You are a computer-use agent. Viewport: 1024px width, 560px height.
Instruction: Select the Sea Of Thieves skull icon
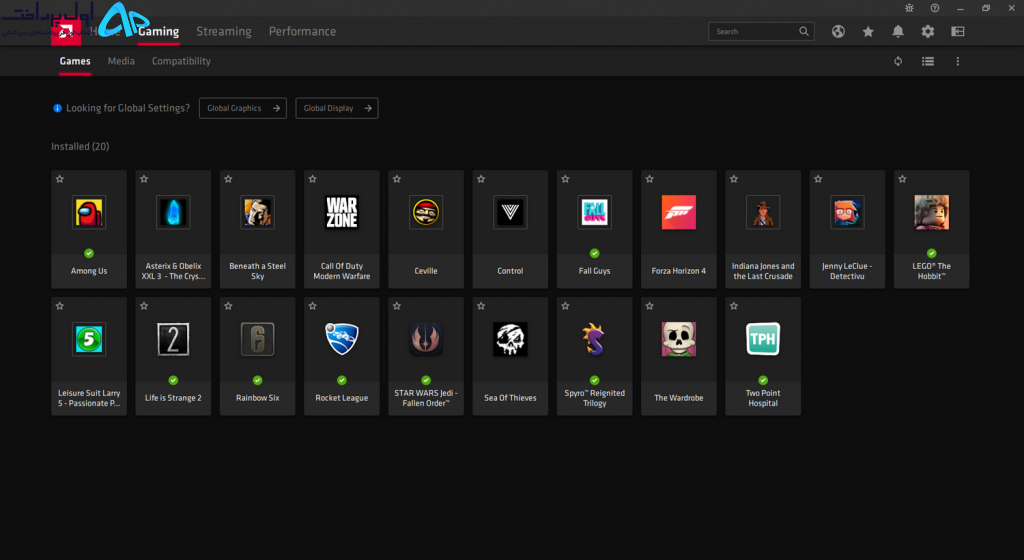[x=510, y=339]
